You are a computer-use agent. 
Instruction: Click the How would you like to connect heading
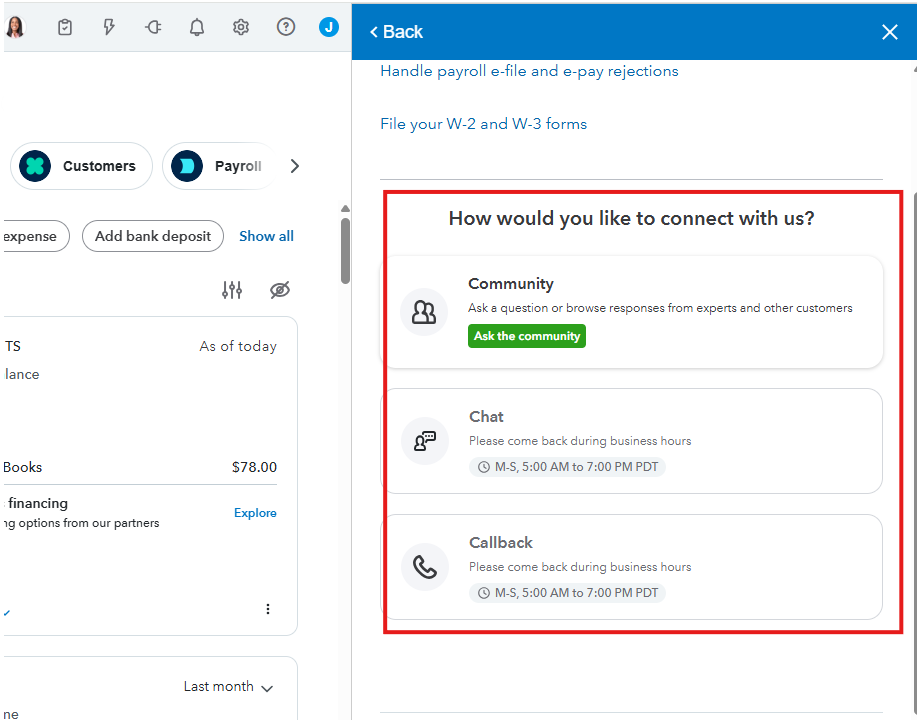(631, 218)
